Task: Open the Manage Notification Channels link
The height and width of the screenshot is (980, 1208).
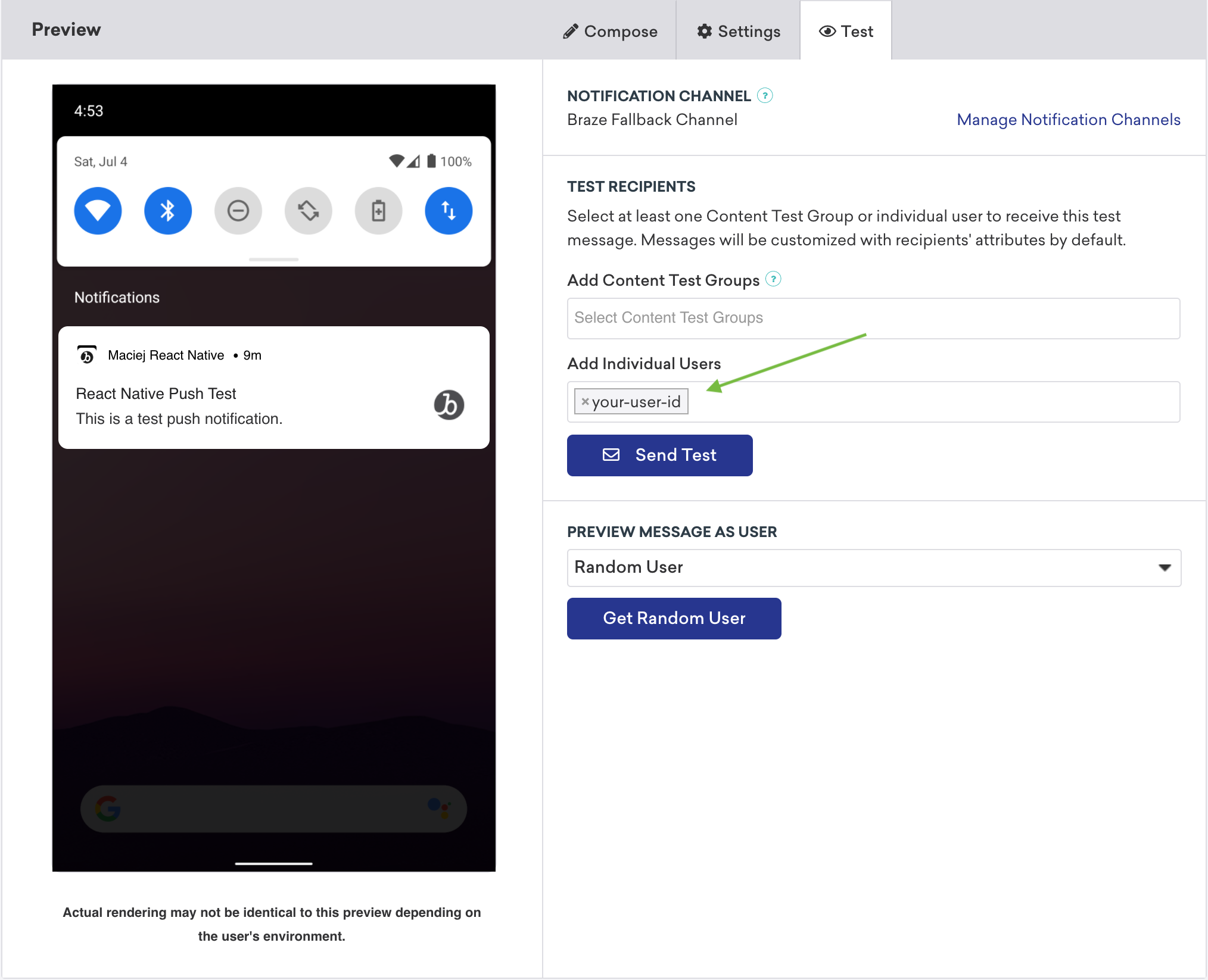Action: 1067,119
